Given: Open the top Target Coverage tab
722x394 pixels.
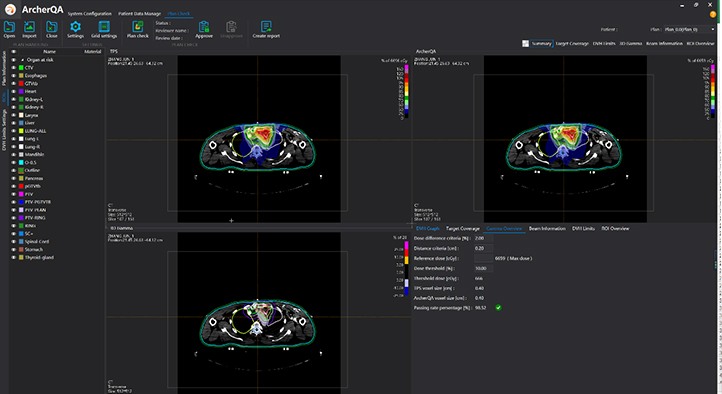Looking at the screenshot, I should click(x=572, y=43).
